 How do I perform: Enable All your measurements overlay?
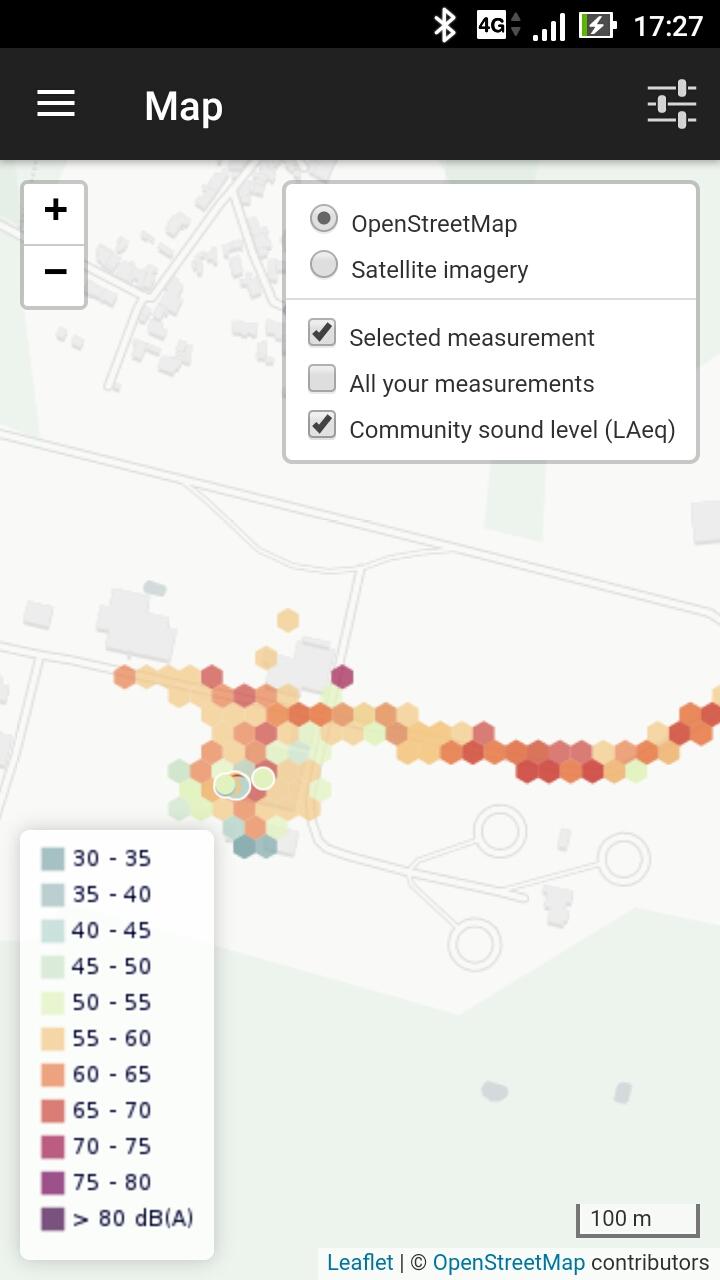(x=322, y=379)
